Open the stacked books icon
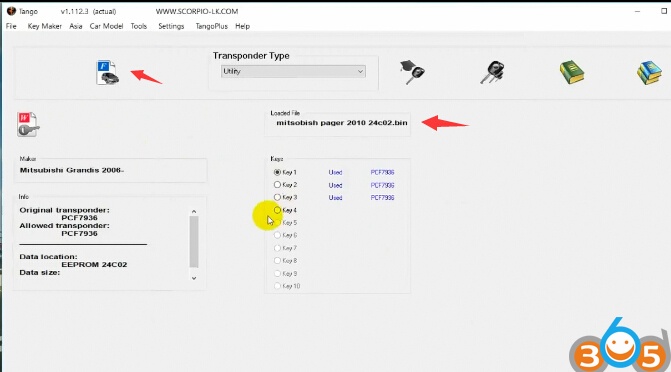The width and height of the screenshot is (671, 372). click(649, 72)
